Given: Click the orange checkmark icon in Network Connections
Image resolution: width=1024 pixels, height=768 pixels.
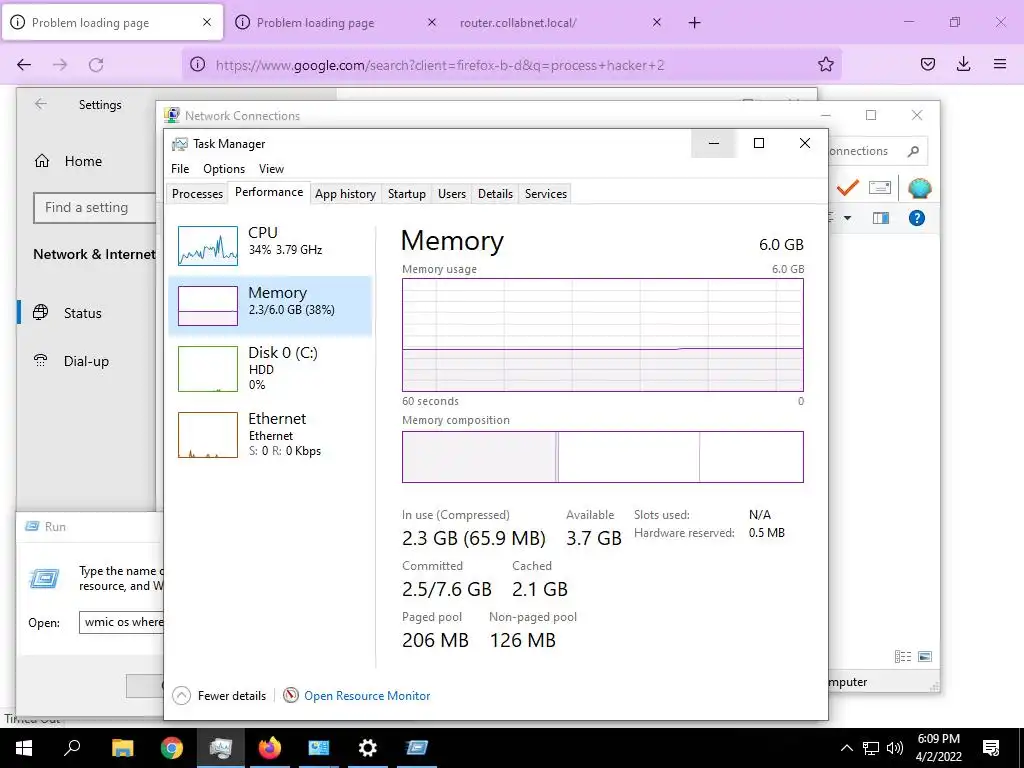Looking at the screenshot, I should [848, 188].
